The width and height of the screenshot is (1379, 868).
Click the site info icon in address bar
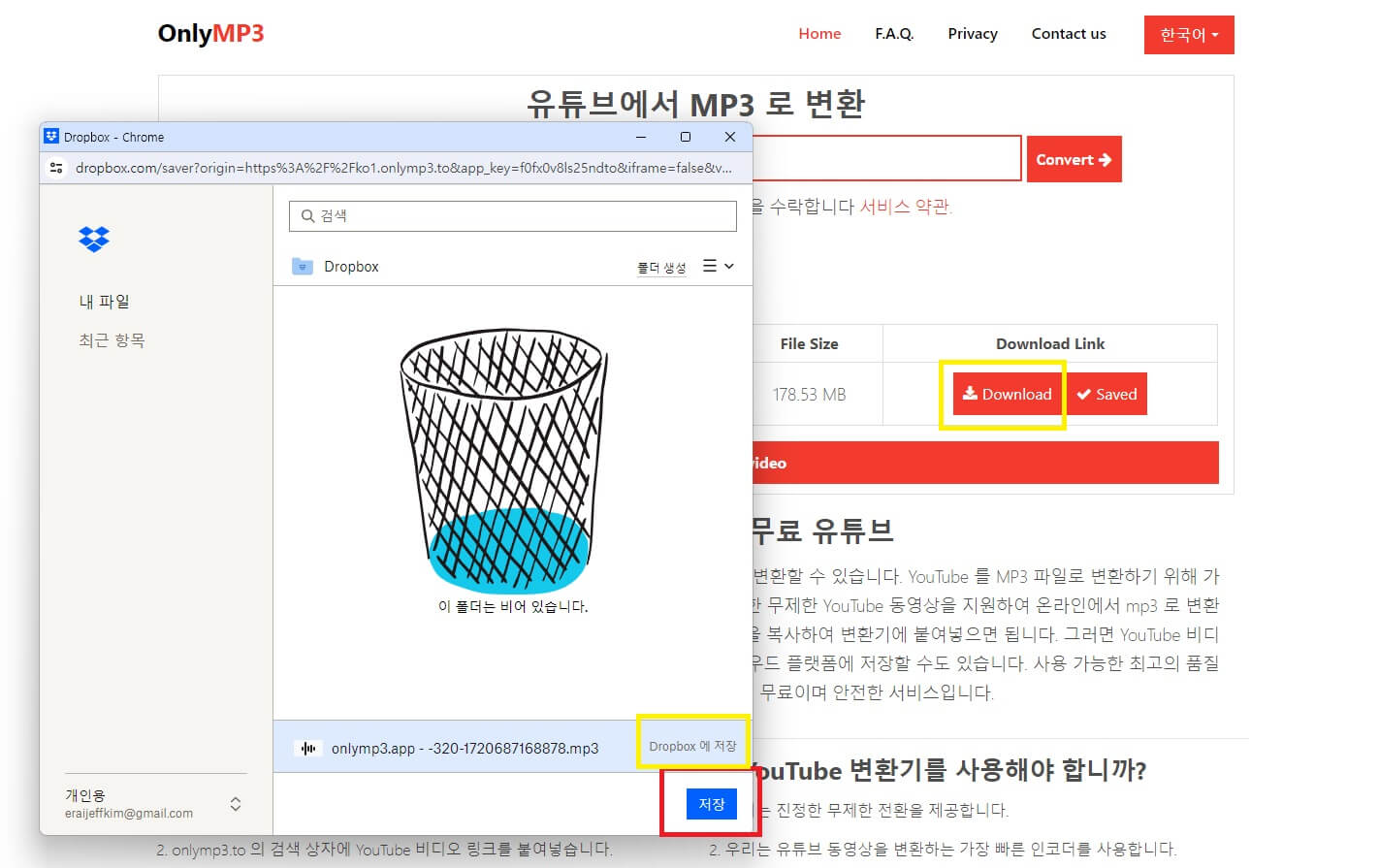(56, 168)
